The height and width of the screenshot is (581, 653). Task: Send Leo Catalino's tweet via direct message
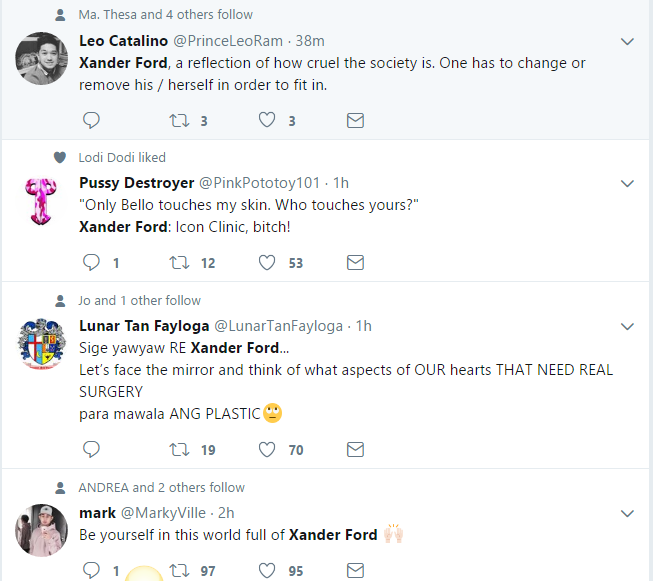point(354,120)
